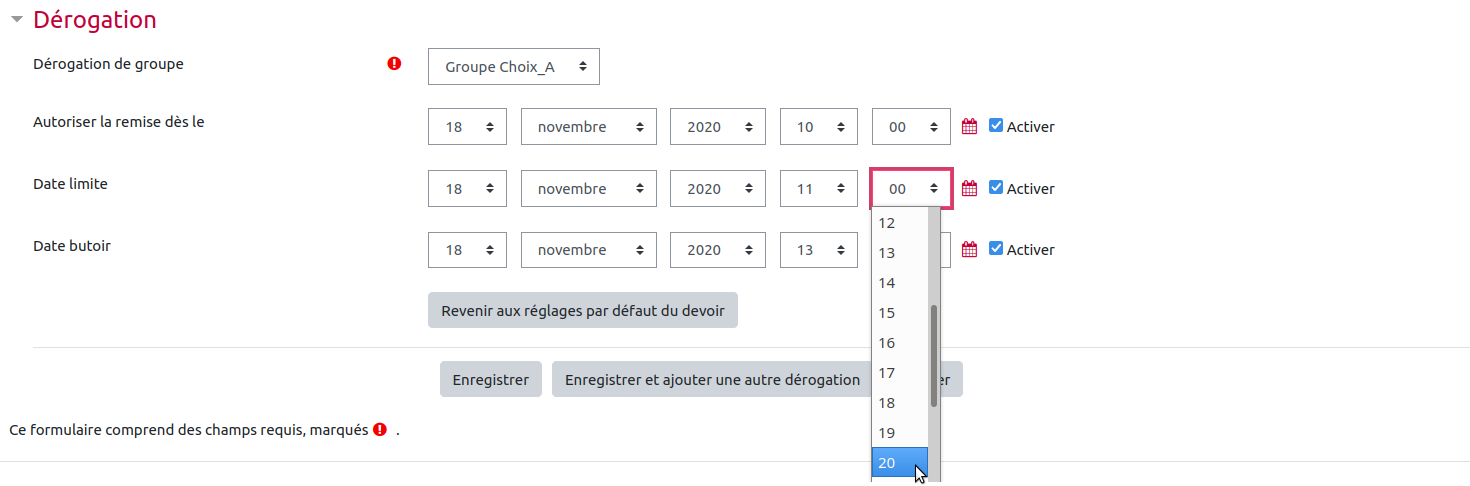Open calendar picker for Autoriser la remise
Image resolution: width=1470 pixels, height=486 pixels.
tap(968, 127)
